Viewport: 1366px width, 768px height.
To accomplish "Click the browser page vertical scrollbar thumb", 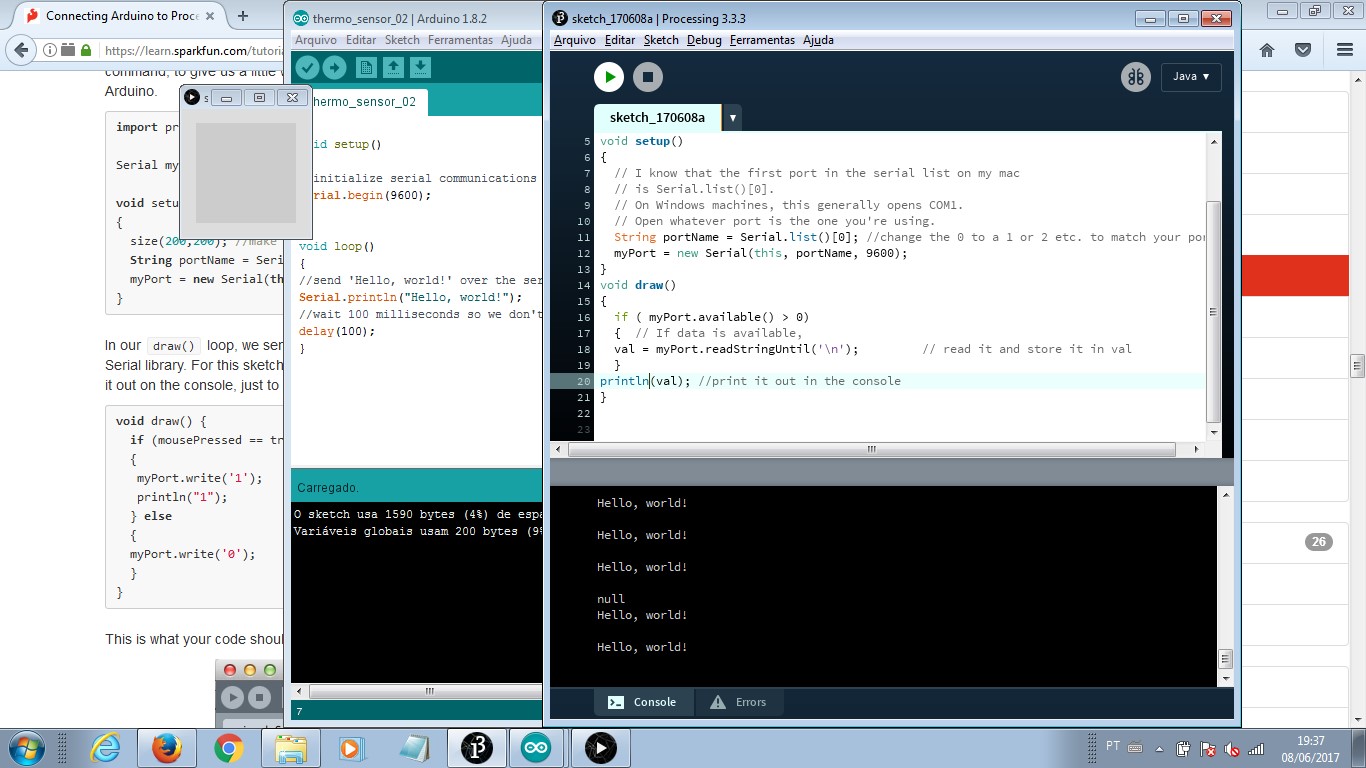I will (x=1357, y=367).
